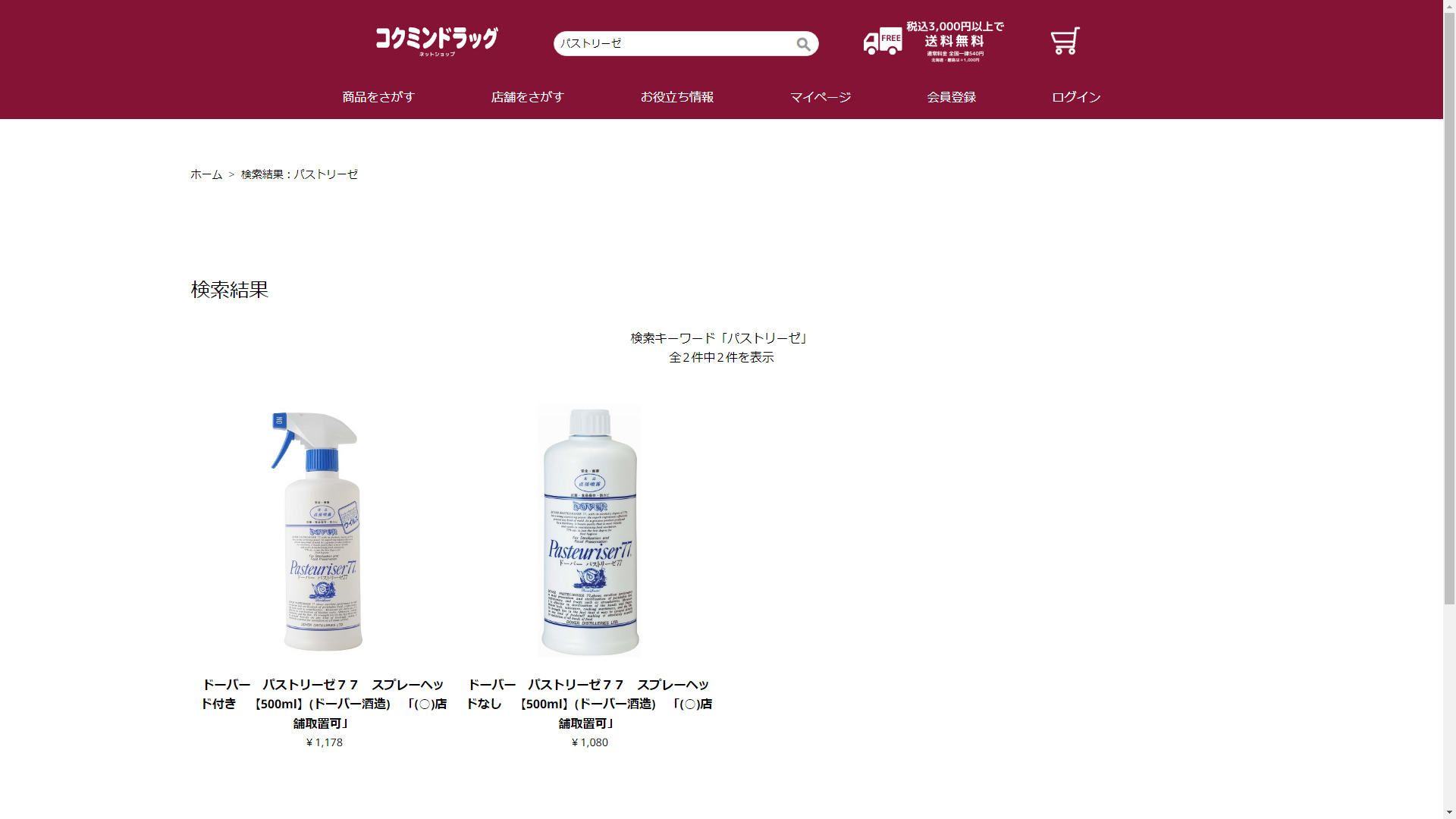Go to マイページ
Image resolution: width=1456 pixels, height=819 pixels.
point(821,97)
